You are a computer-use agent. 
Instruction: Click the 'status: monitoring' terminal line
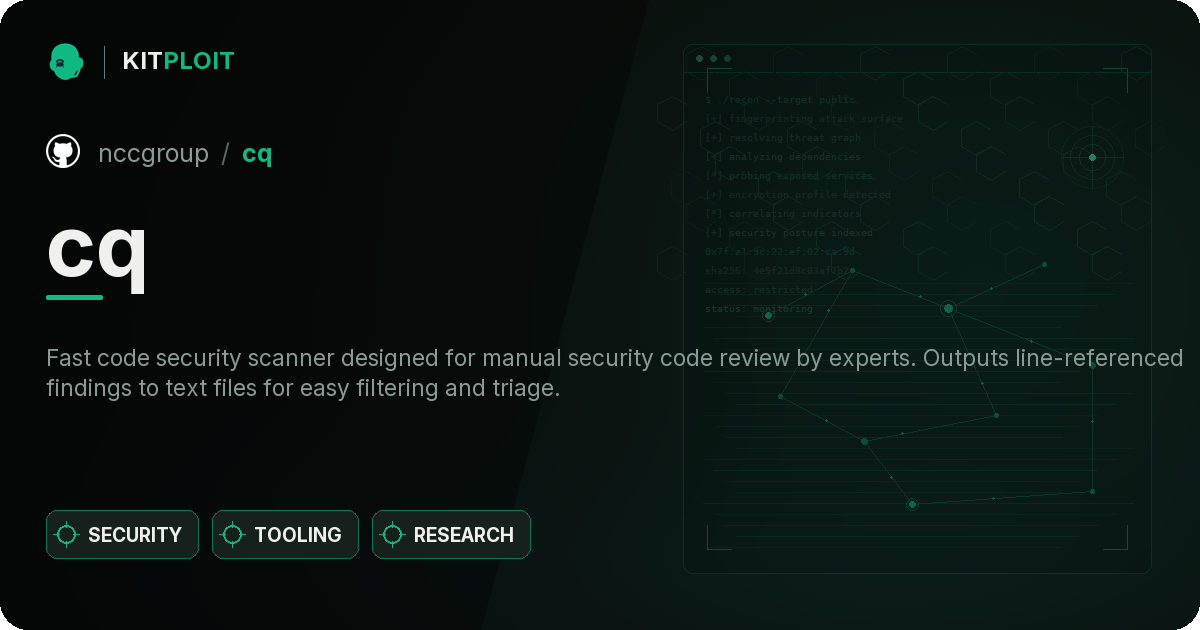point(759,309)
